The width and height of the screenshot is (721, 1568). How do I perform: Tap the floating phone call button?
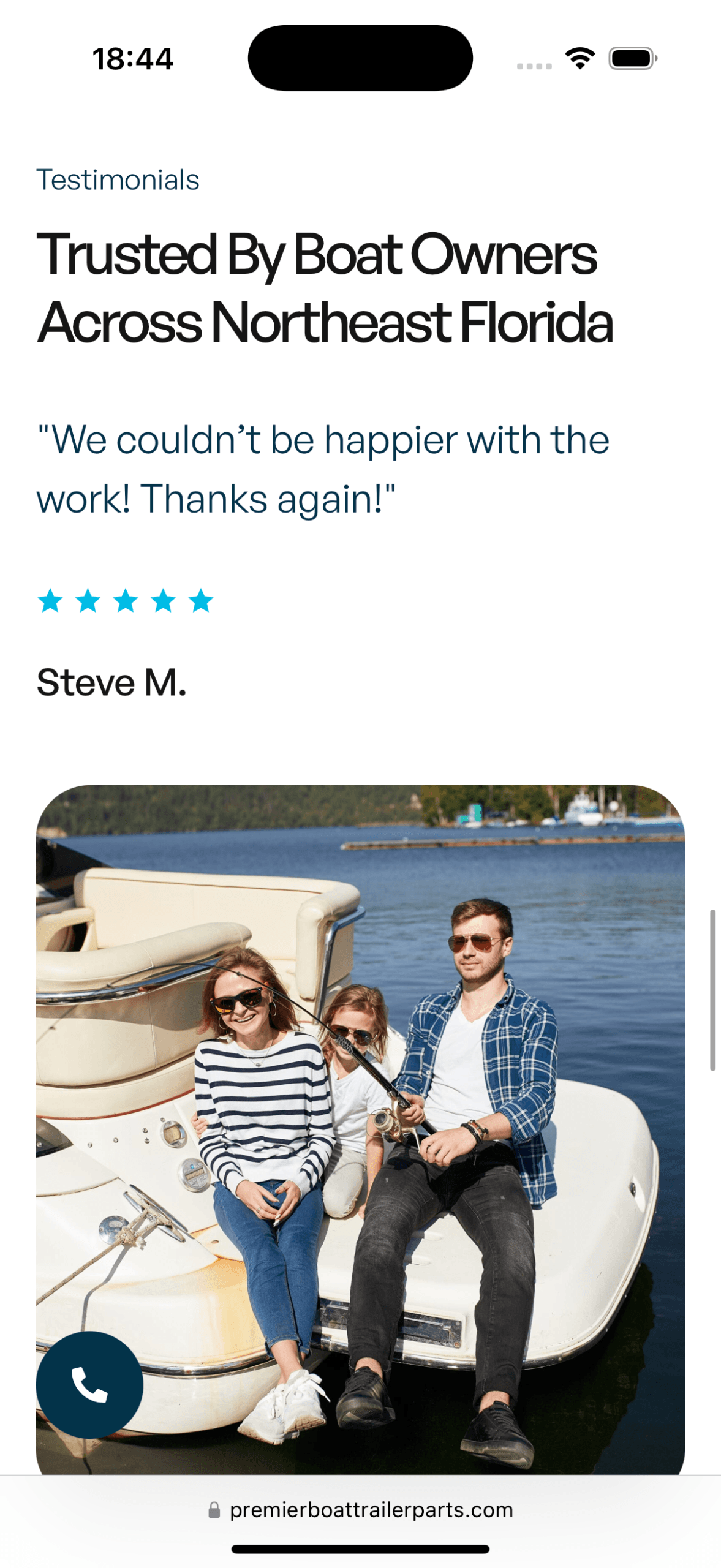point(89,1384)
